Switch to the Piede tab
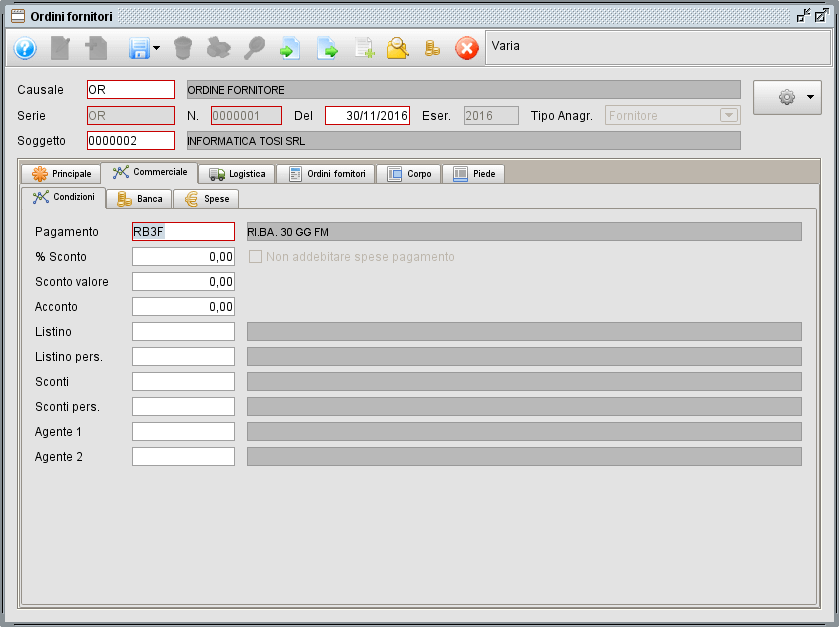Viewport: 839px width, 627px height. (x=474, y=173)
